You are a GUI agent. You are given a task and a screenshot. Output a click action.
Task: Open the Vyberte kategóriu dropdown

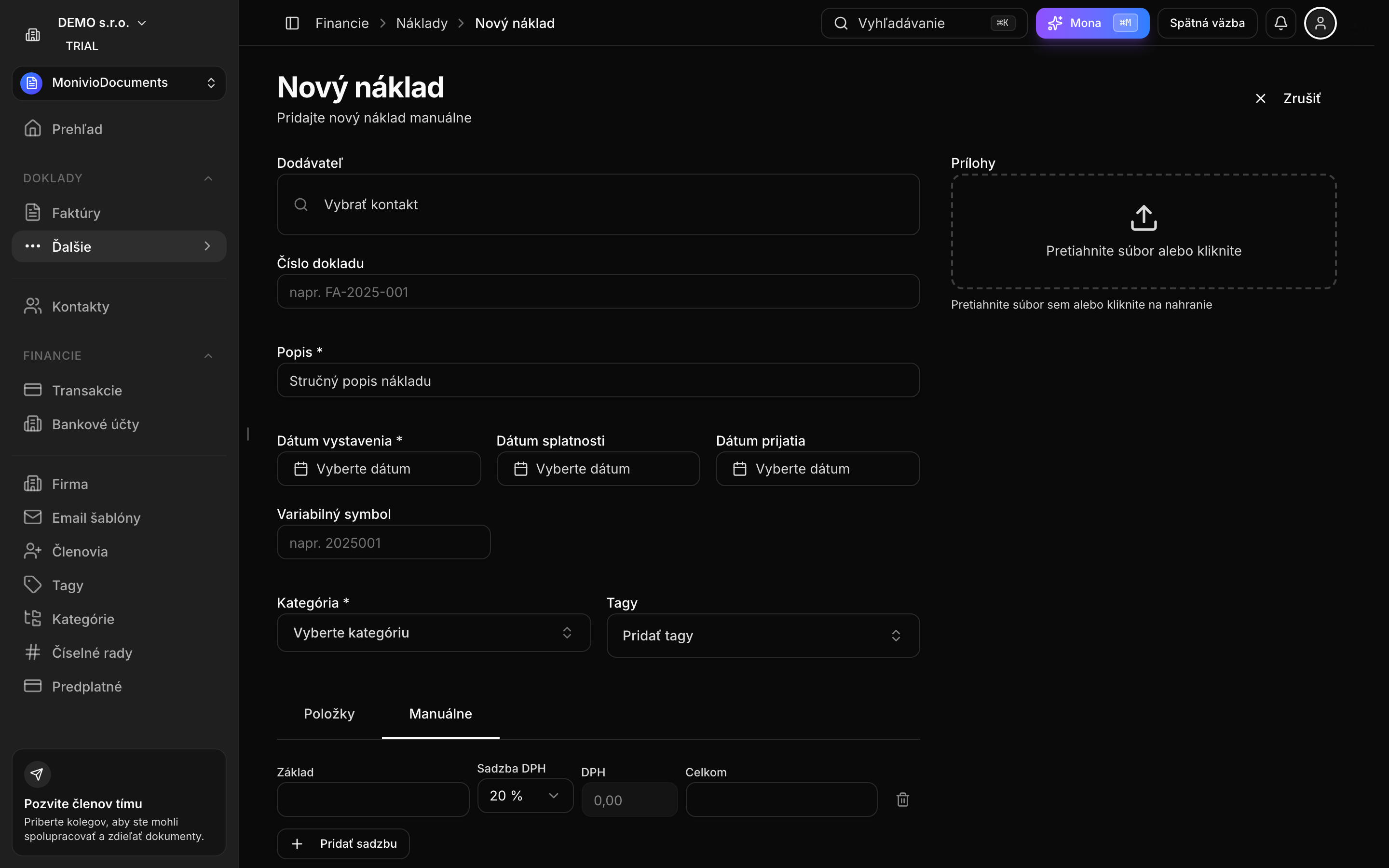tap(434, 633)
